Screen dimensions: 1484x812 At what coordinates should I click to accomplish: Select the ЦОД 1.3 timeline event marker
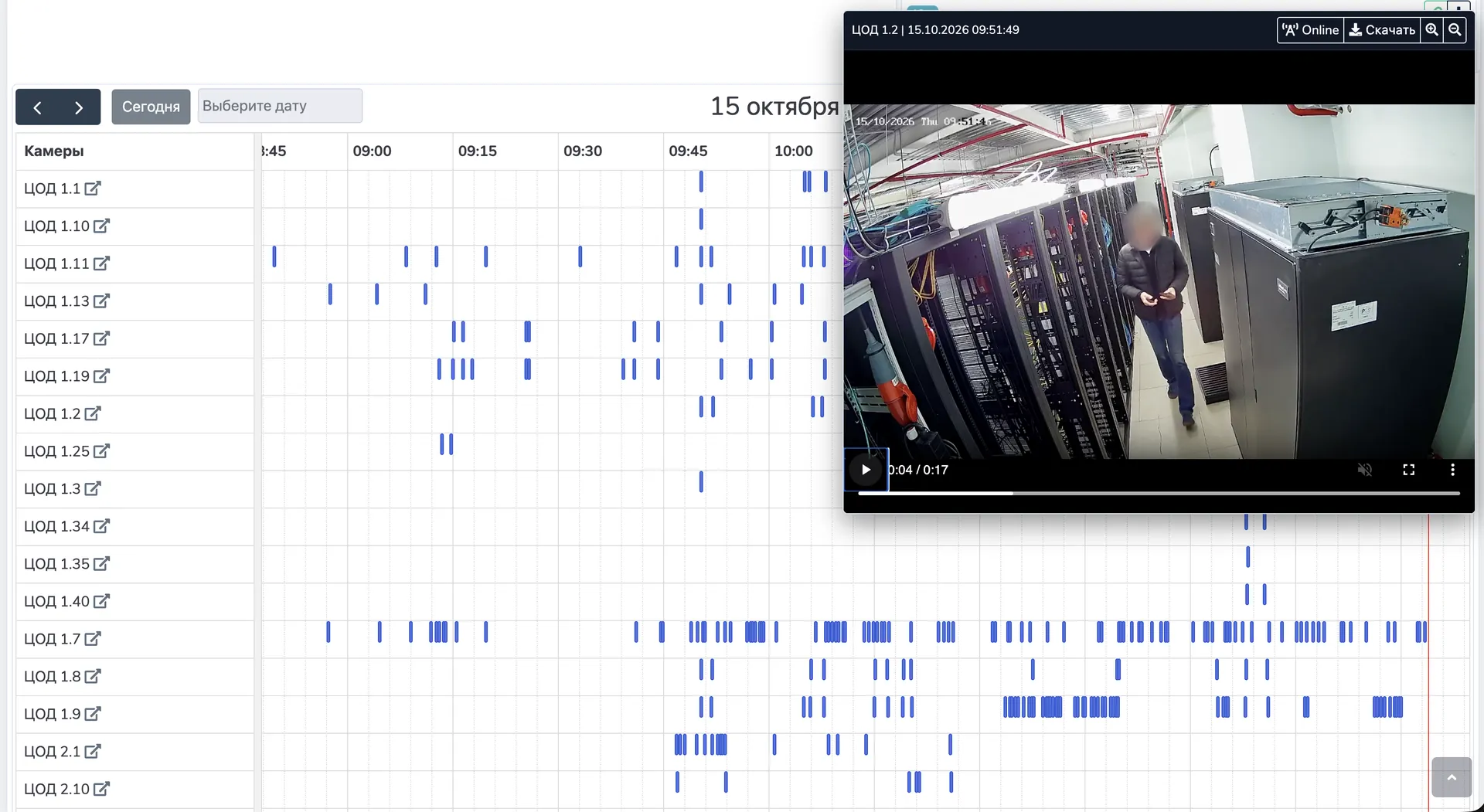coord(701,482)
